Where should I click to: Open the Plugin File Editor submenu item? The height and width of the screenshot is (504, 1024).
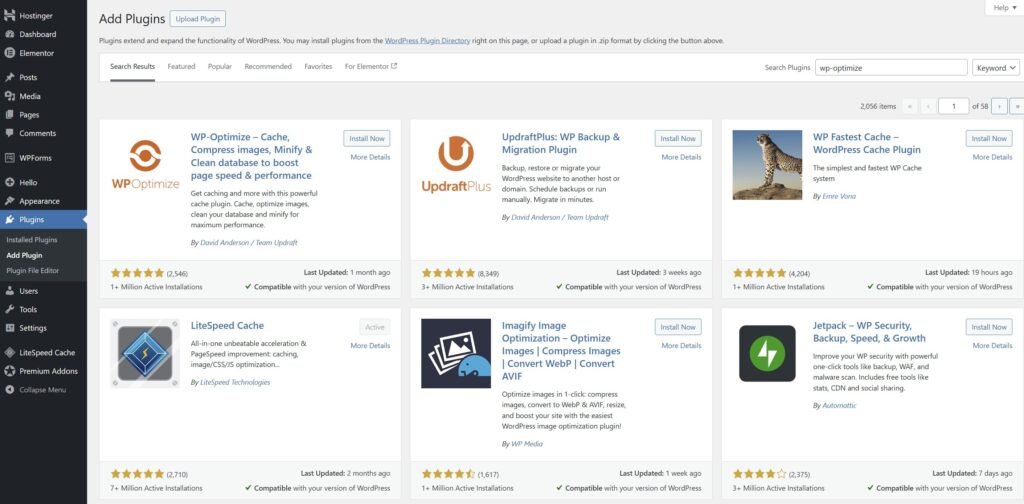click(x=33, y=270)
